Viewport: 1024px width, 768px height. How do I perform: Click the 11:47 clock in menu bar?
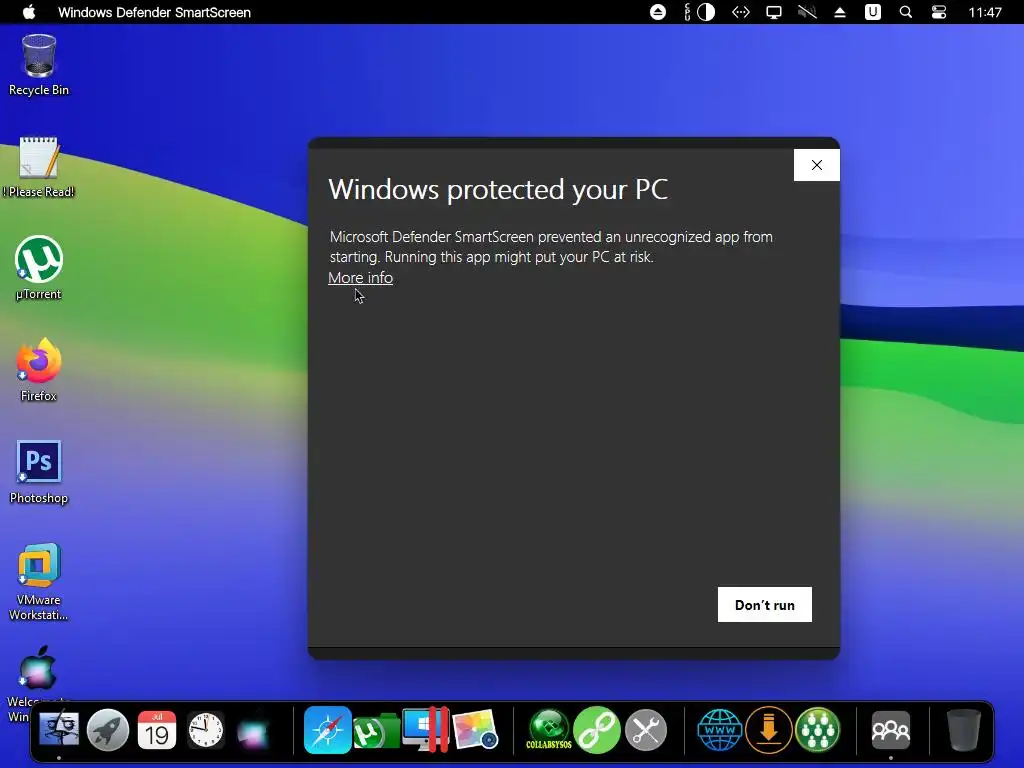[x=984, y=12]
